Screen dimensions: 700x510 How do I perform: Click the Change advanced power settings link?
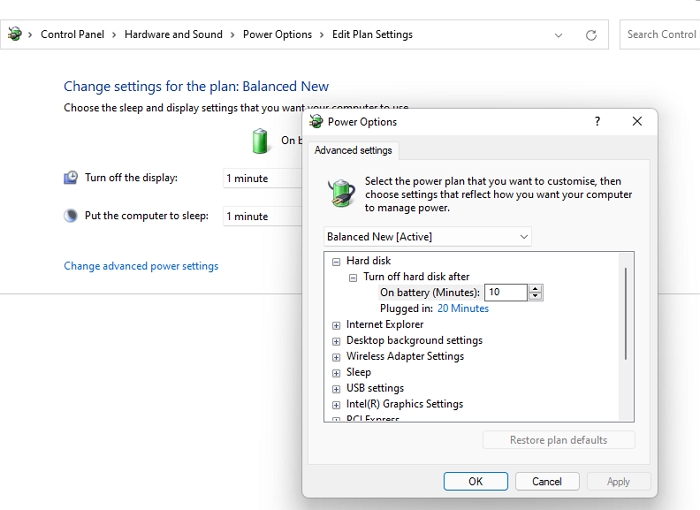tap(141, 266)
